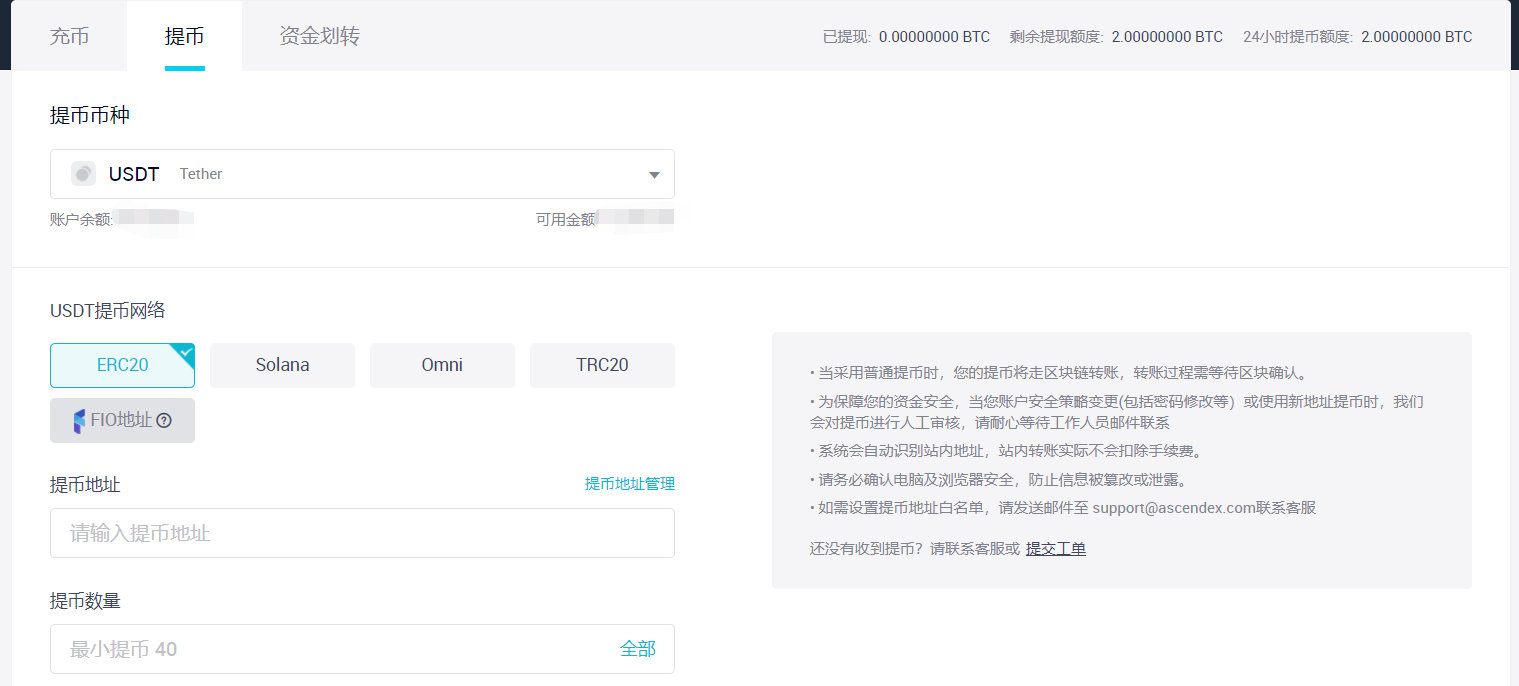1519x686 pixels.
Task: Open the 资金划转 transfer tab
Action: point(319,37)
